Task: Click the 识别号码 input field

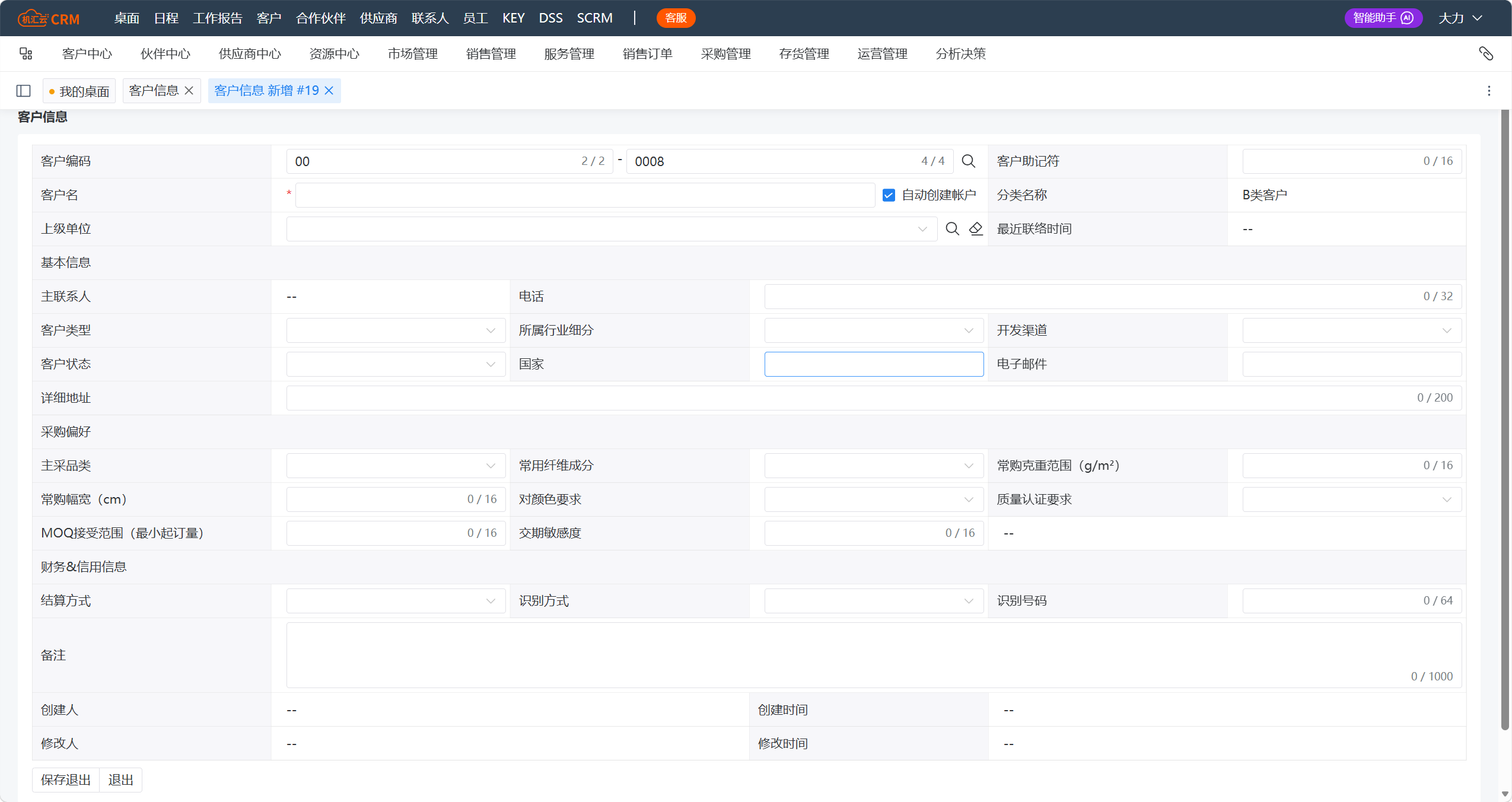Action: (1352, 601)
